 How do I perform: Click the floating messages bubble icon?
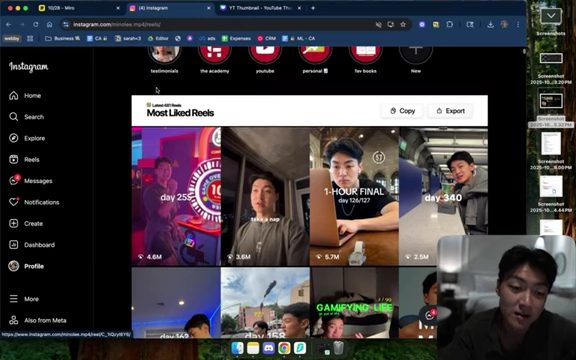(429, 315)
